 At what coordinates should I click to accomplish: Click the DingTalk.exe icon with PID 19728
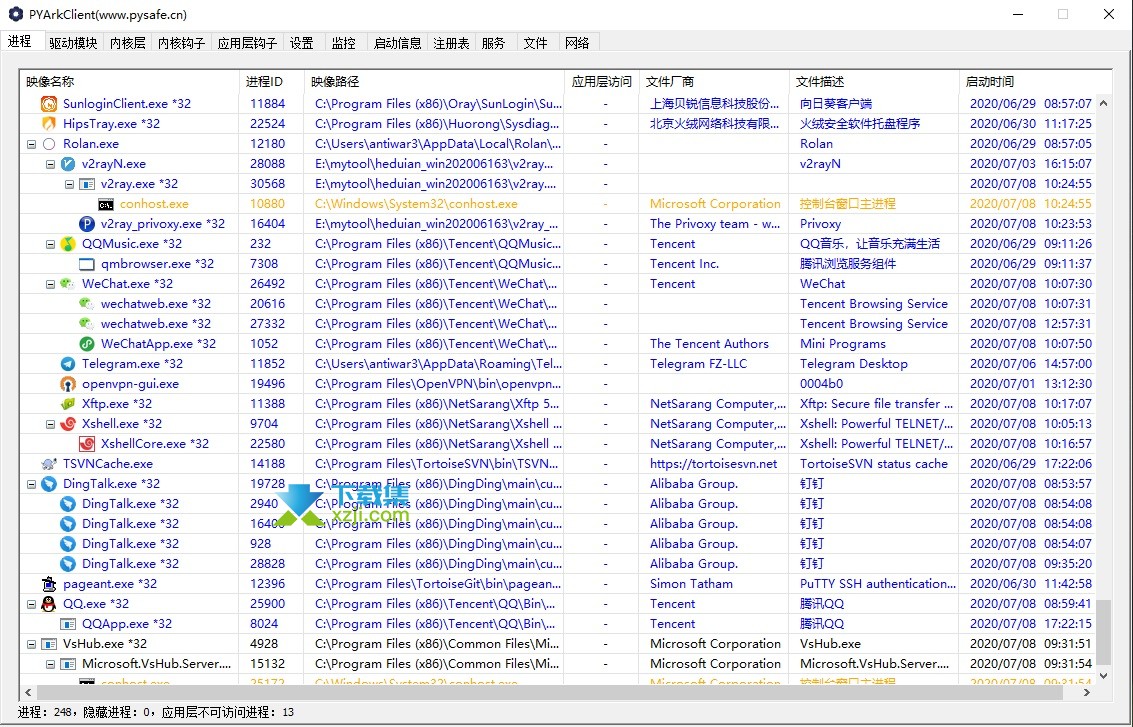48,483
